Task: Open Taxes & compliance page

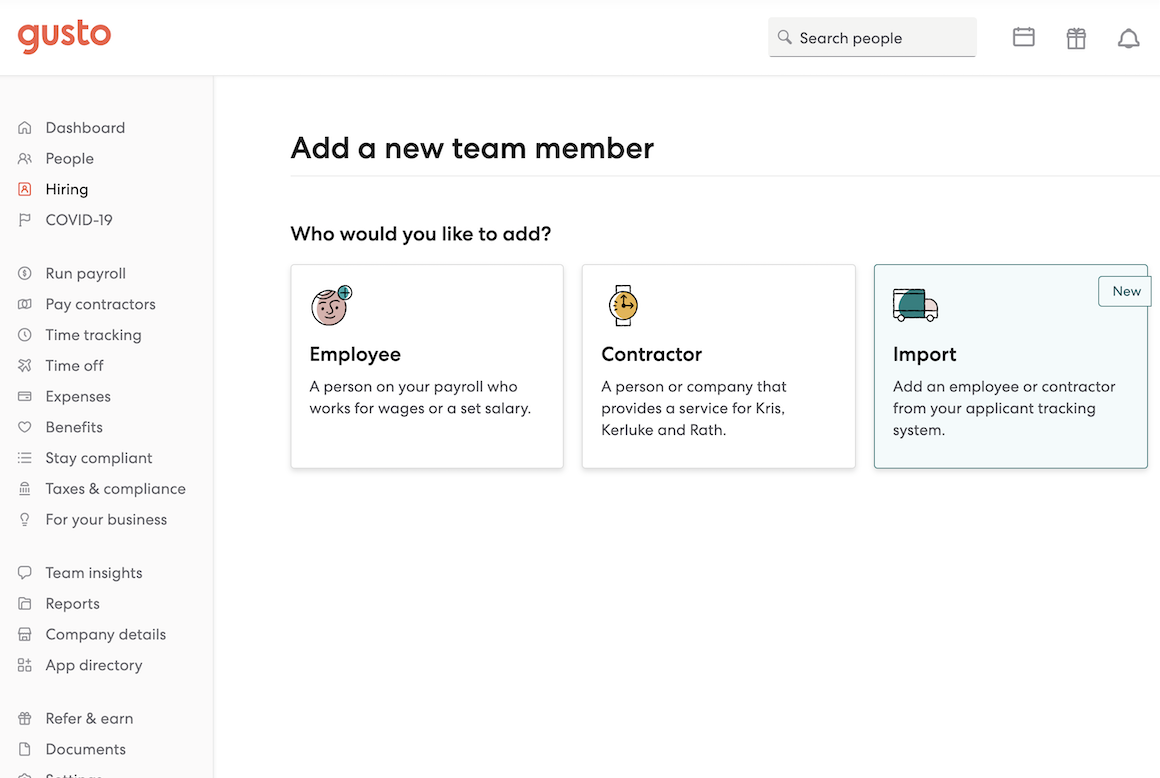Action: point(115,489)
